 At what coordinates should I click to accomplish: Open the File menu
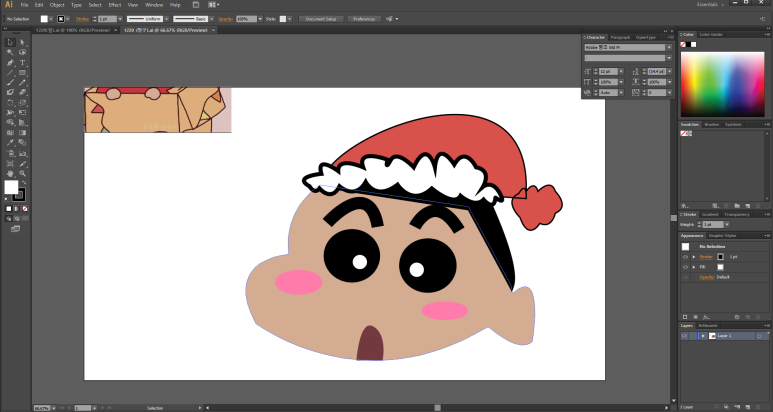[x=24, y=5]
